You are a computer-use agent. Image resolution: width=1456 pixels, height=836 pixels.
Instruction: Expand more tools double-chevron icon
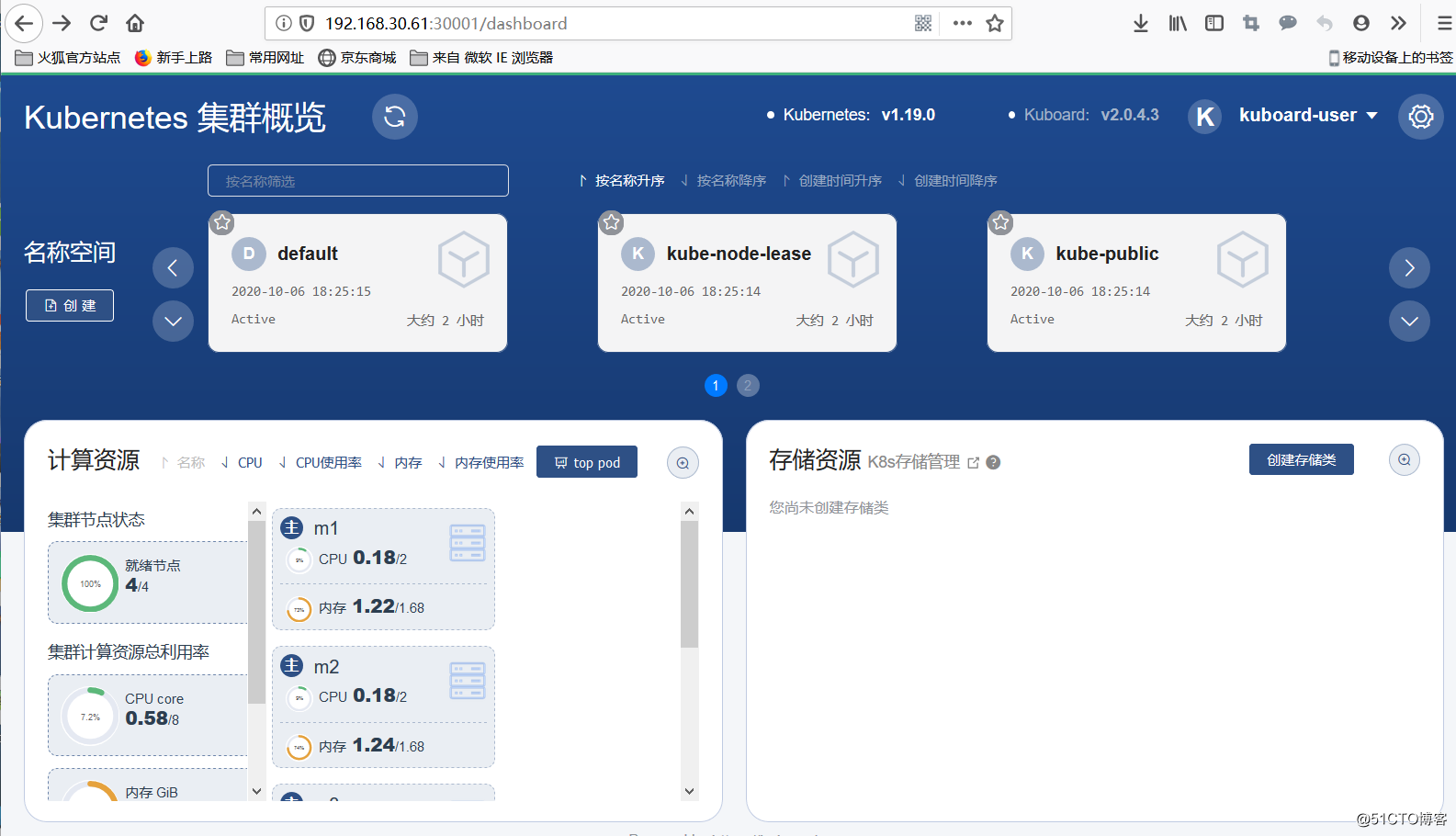pyautogui.click(x=1398, y=23)
